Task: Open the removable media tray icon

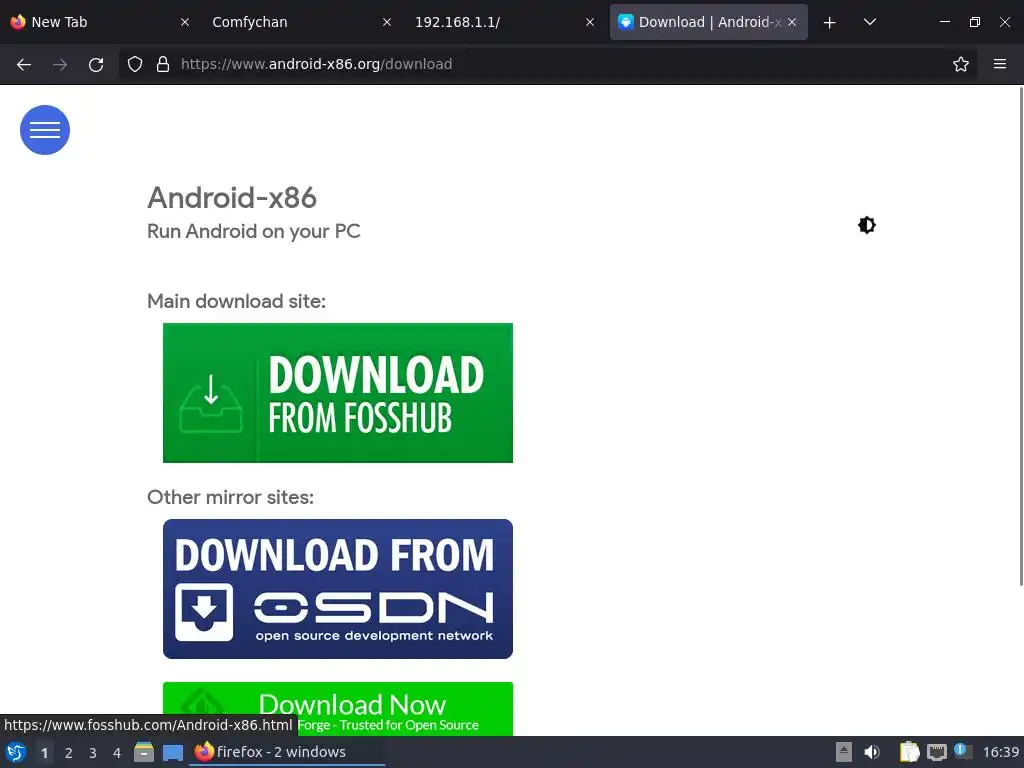Action: [x=844, y=752]
